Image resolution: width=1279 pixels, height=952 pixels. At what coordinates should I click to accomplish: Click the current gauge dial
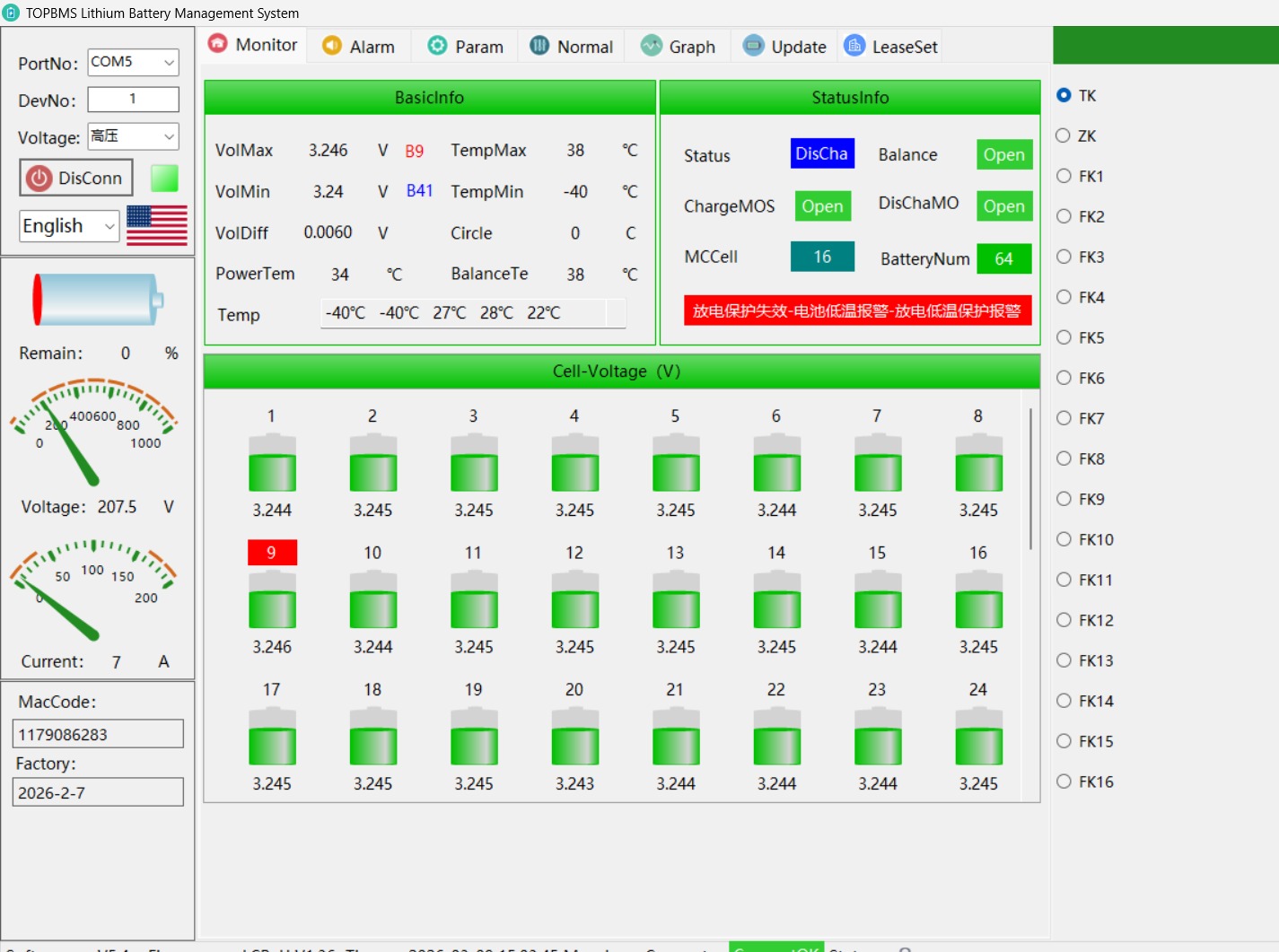tap(93, 588)
